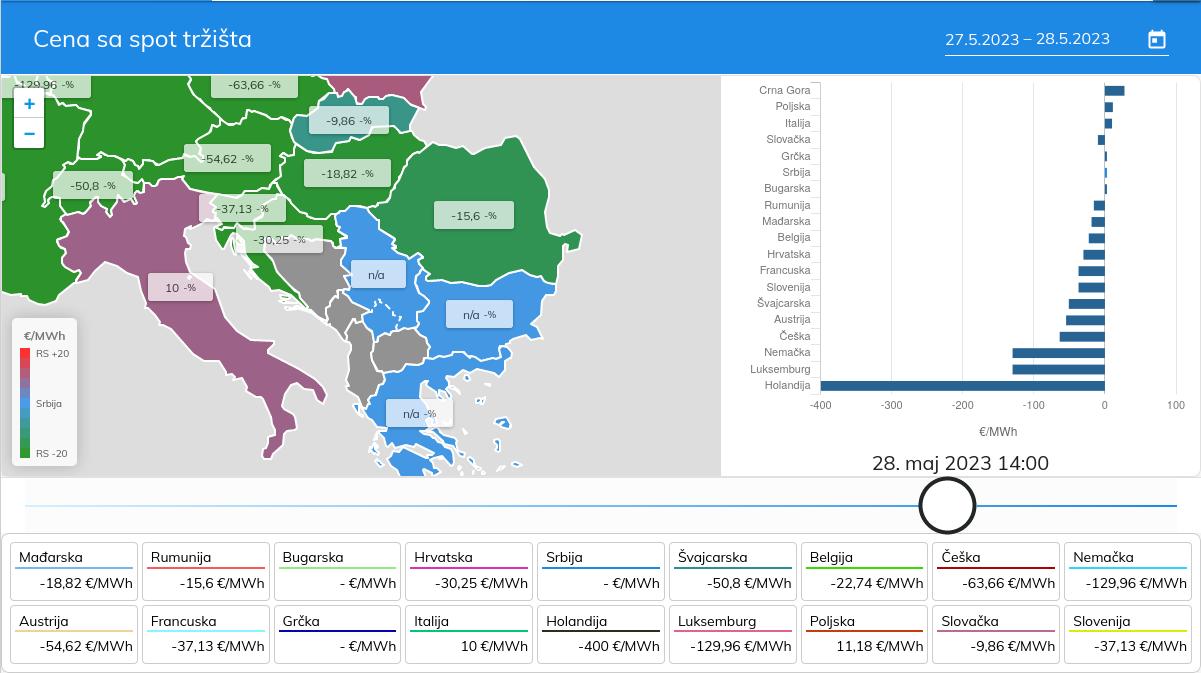The image size is (1201, 673).
Task: Select the Poljska price card
Action: [x=866, y=634]
